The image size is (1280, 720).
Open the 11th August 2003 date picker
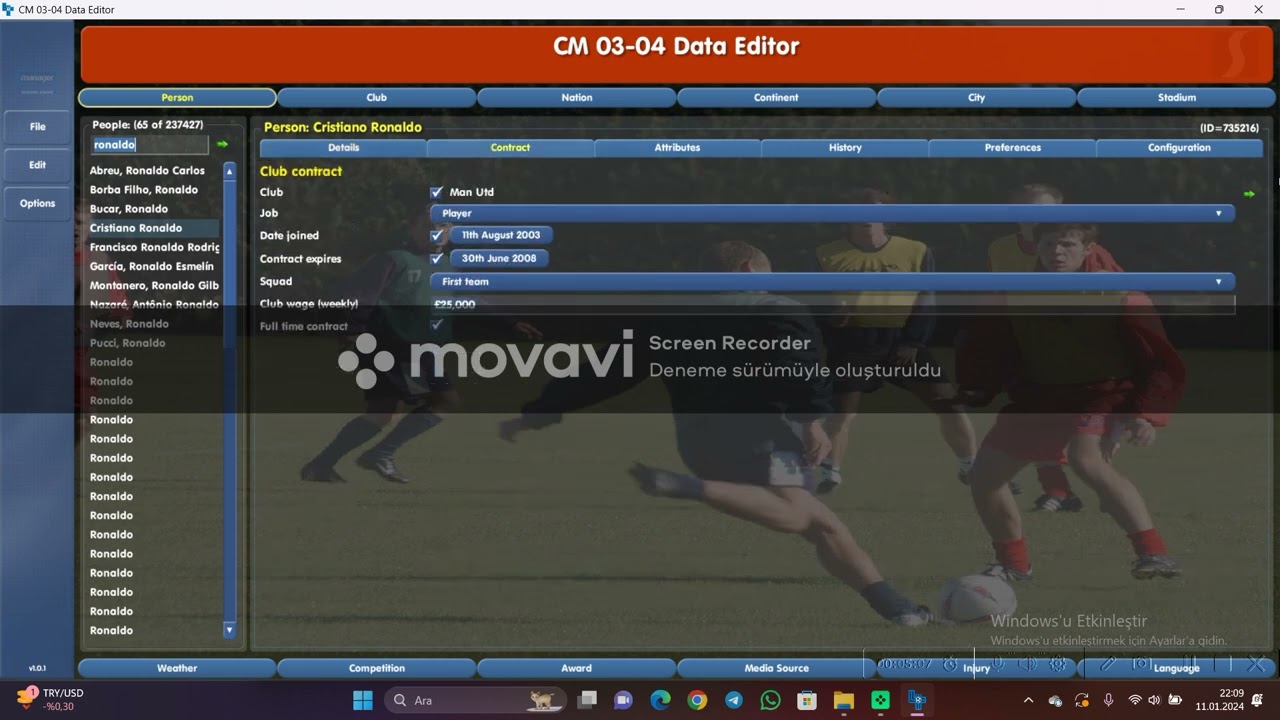501,235
